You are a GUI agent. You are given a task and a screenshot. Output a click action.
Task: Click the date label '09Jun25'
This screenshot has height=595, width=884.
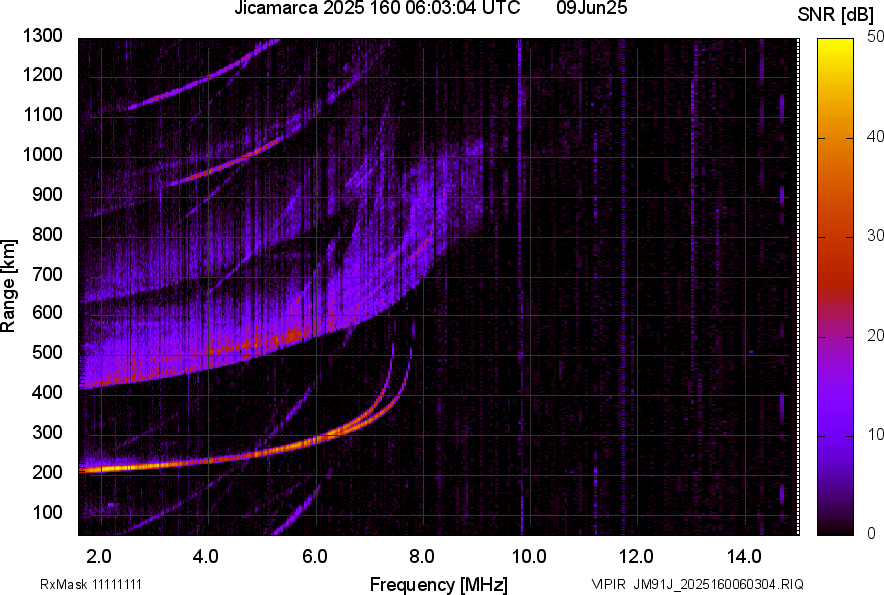591,8
